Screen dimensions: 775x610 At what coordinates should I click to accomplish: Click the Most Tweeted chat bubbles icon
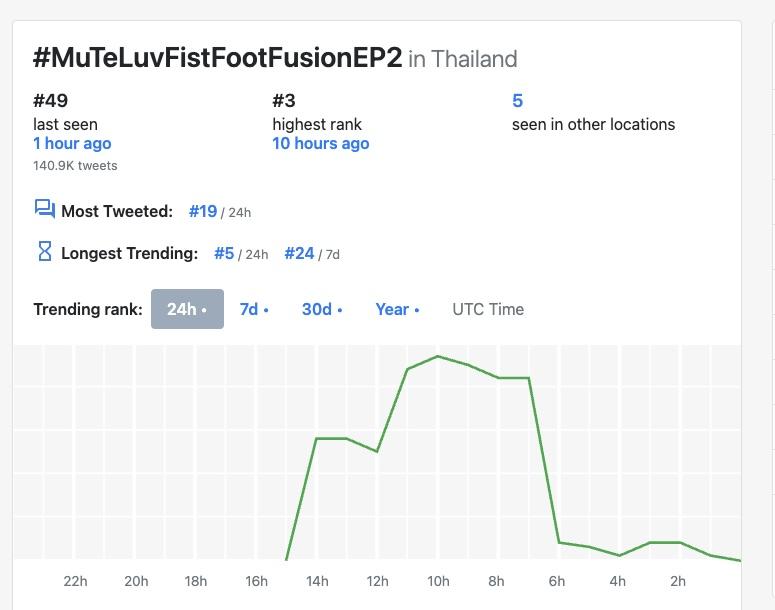pos(44,209)
